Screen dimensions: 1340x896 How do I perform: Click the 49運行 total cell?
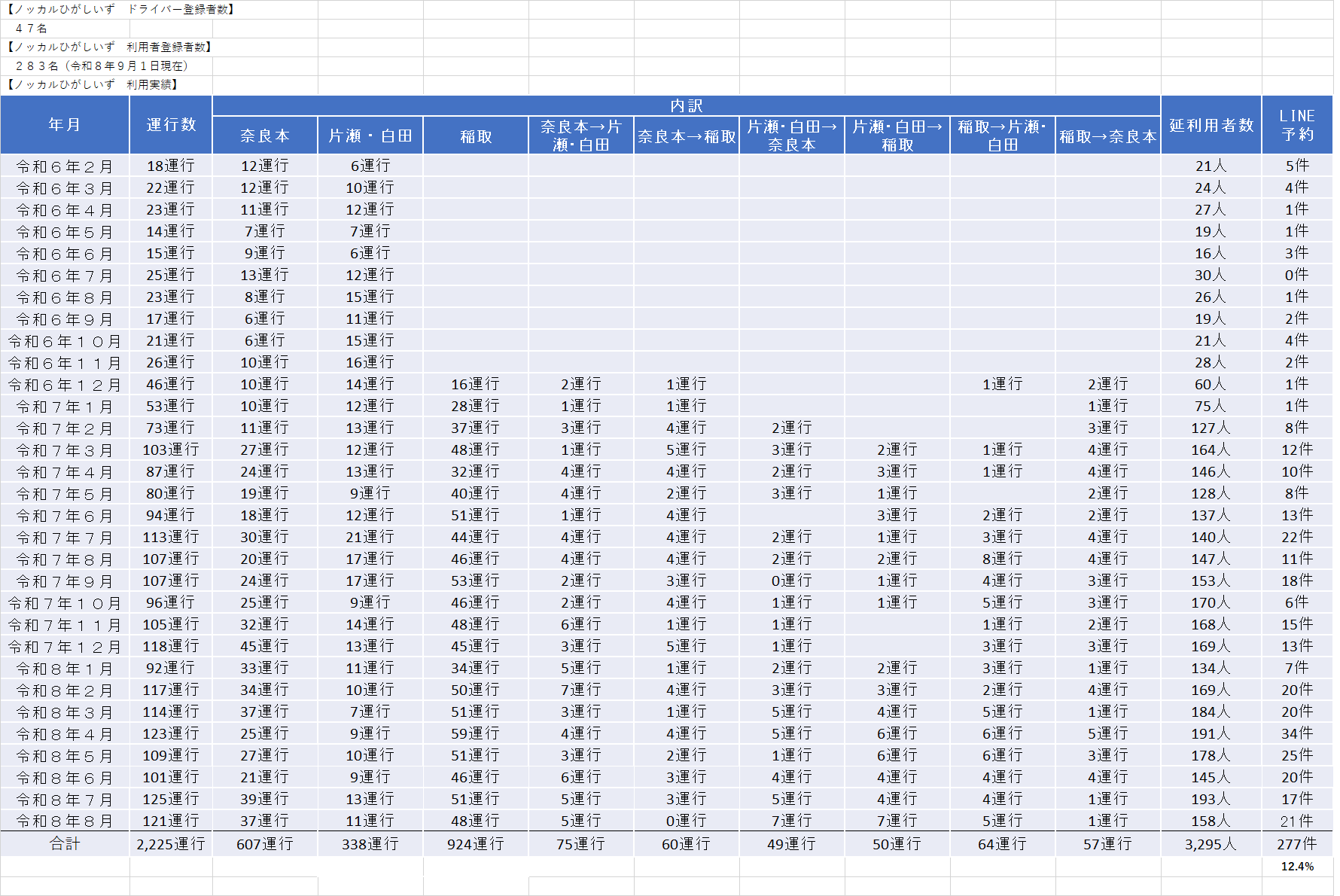tap(792, 844)
